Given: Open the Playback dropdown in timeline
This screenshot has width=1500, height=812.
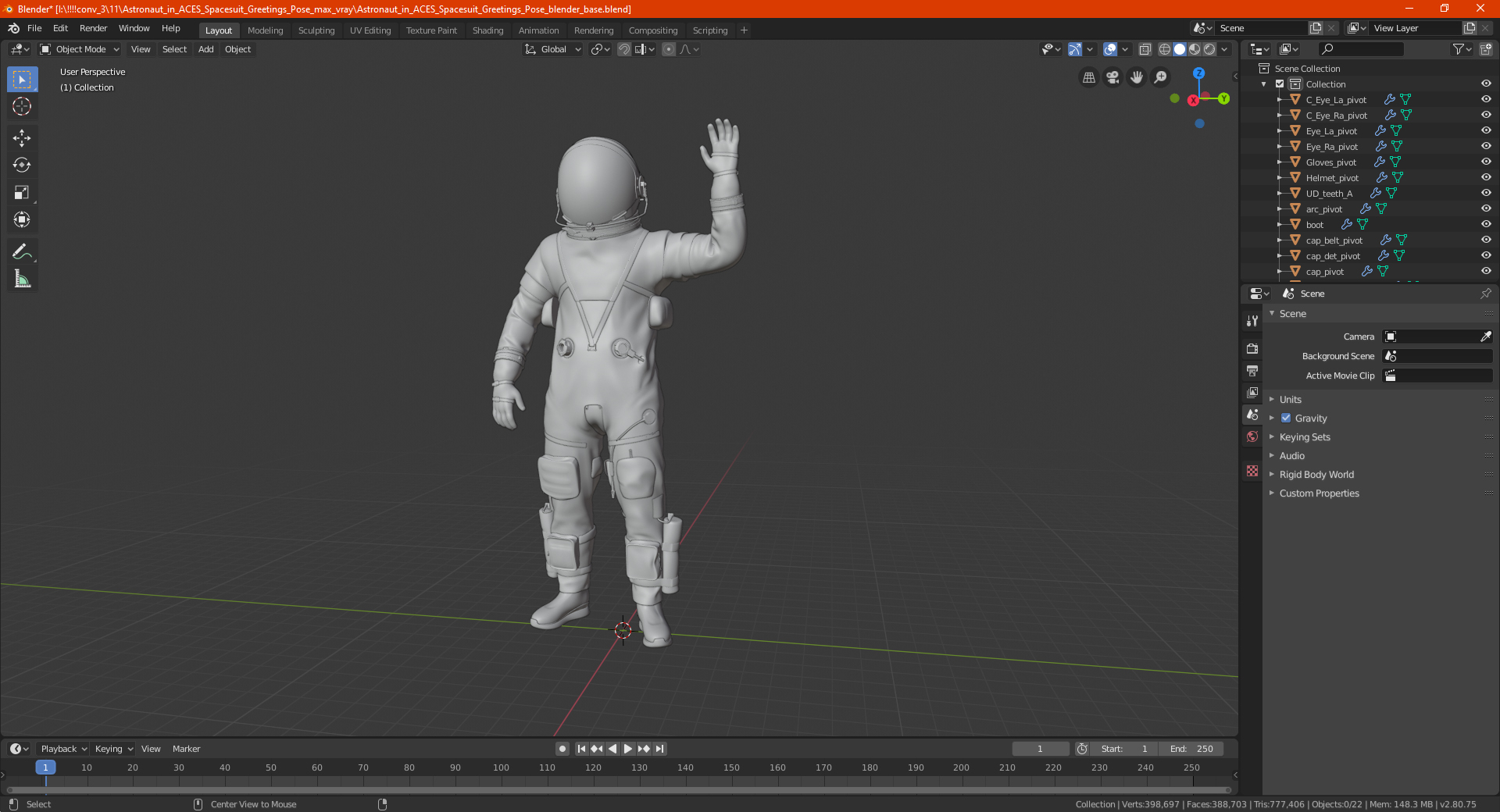Looking at the screenshot, I should (63, 749).
